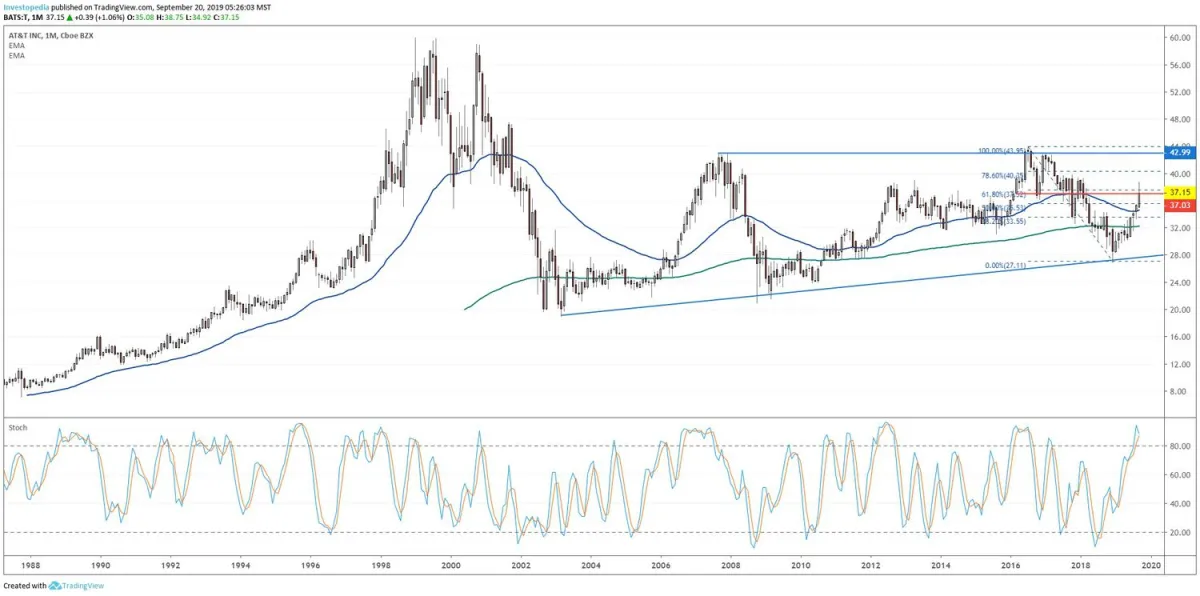The width and height of the screenshot is (1200, 596).
Task: Click the 2002 label on the time axis
Action: click(x=521, y=565)
